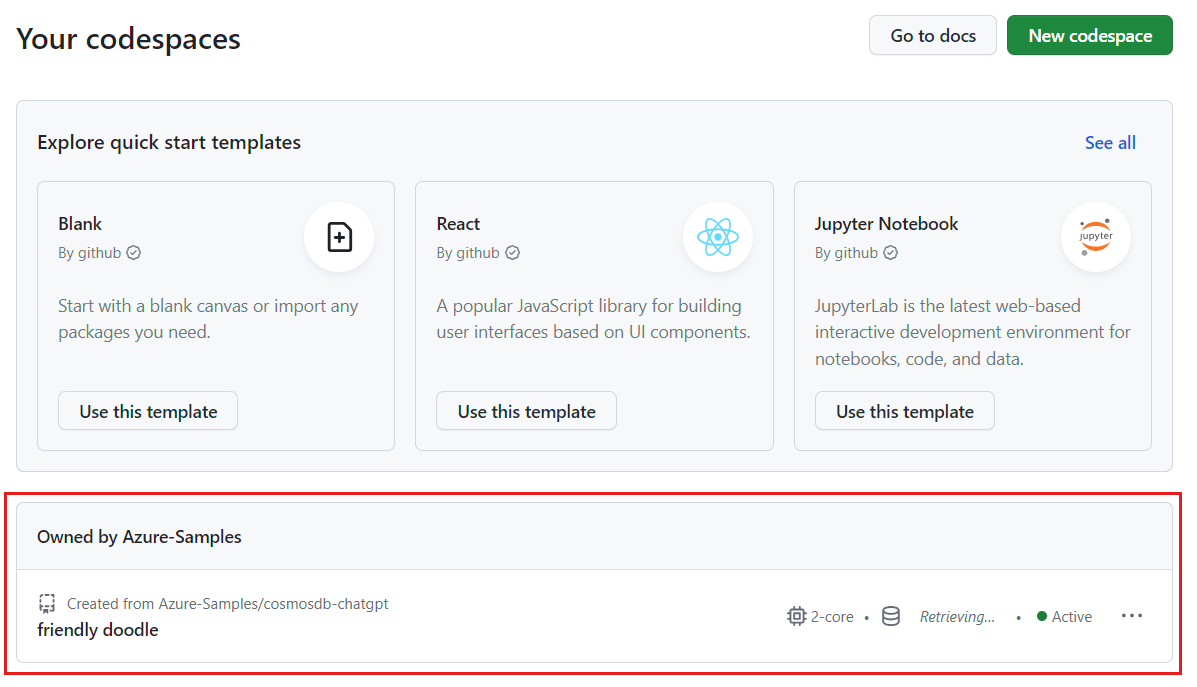Click the database storage icon
This screenshot has height=687, width=1197.
891,616
